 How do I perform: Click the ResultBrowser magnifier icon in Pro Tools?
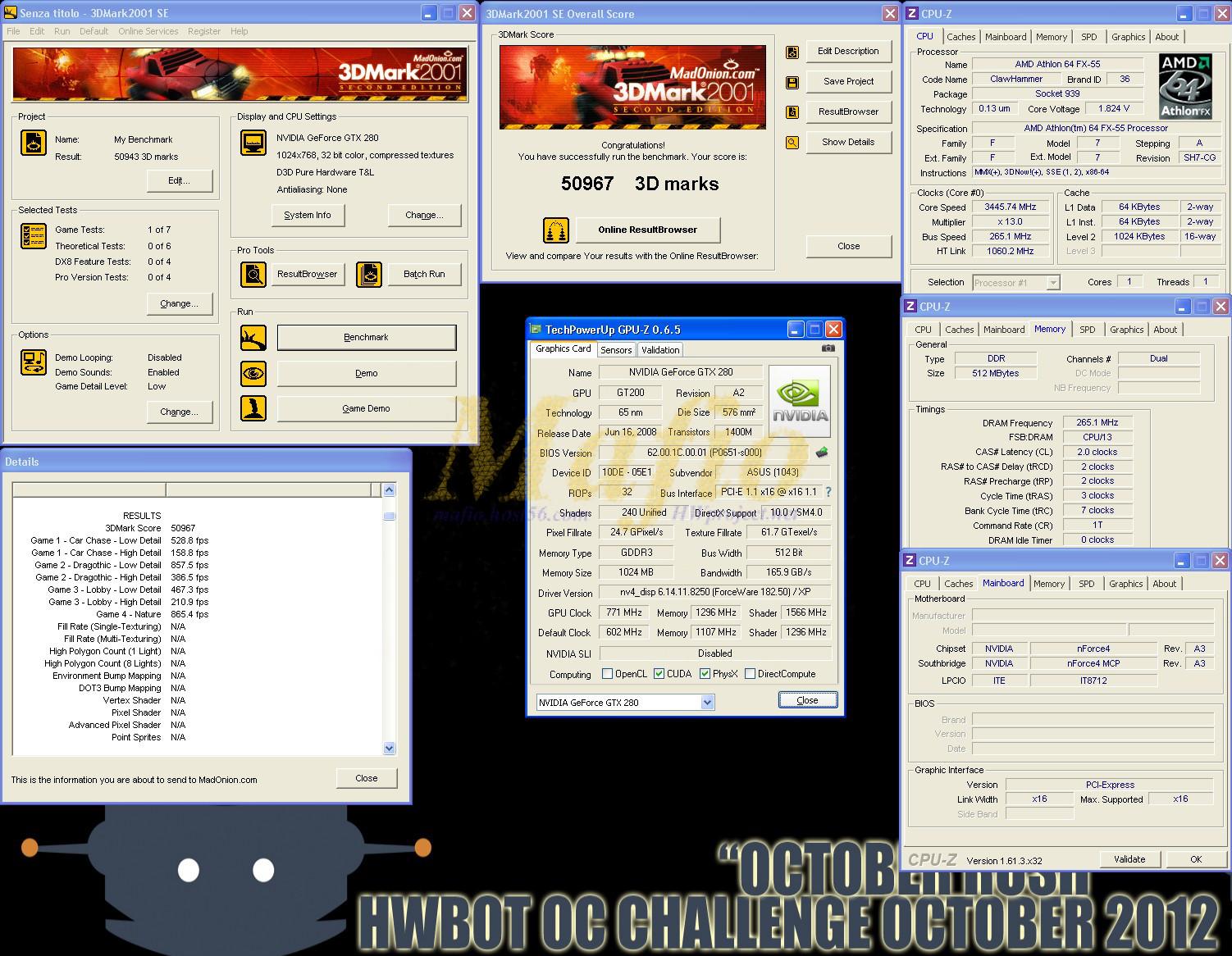(253, 275)
